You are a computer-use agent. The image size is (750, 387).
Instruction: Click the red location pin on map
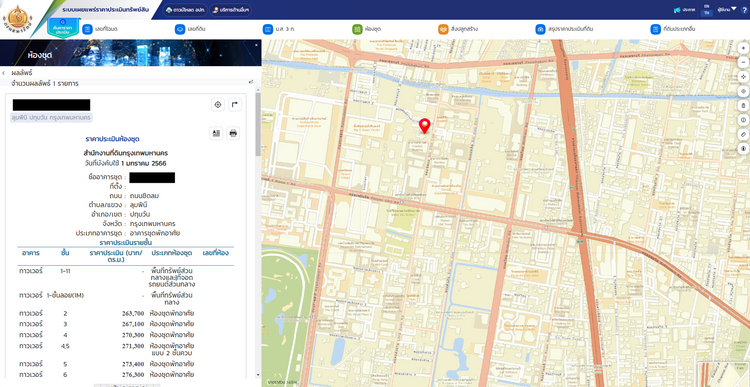coord(424,126)
